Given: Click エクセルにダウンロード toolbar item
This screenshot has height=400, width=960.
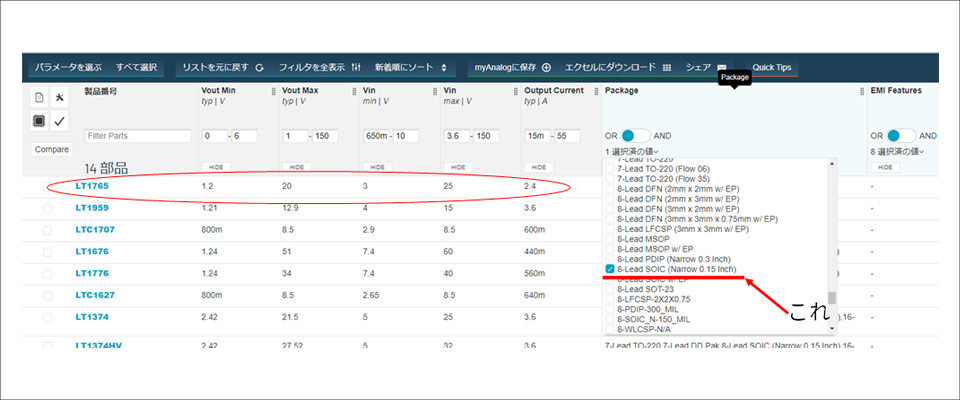Looking at the screenshot, I should point(618,67).
